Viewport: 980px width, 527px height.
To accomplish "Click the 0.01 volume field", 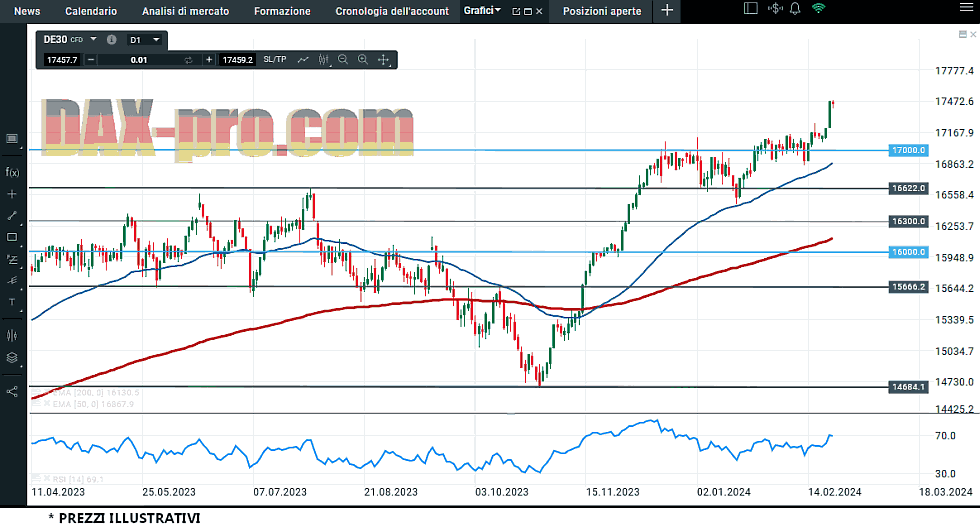I will pyautogui.click(x=139, y=60).
